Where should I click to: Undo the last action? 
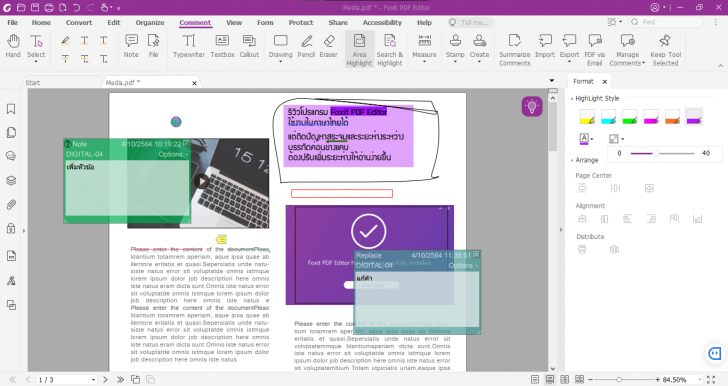pyautogui.click(x=77, y=7)
